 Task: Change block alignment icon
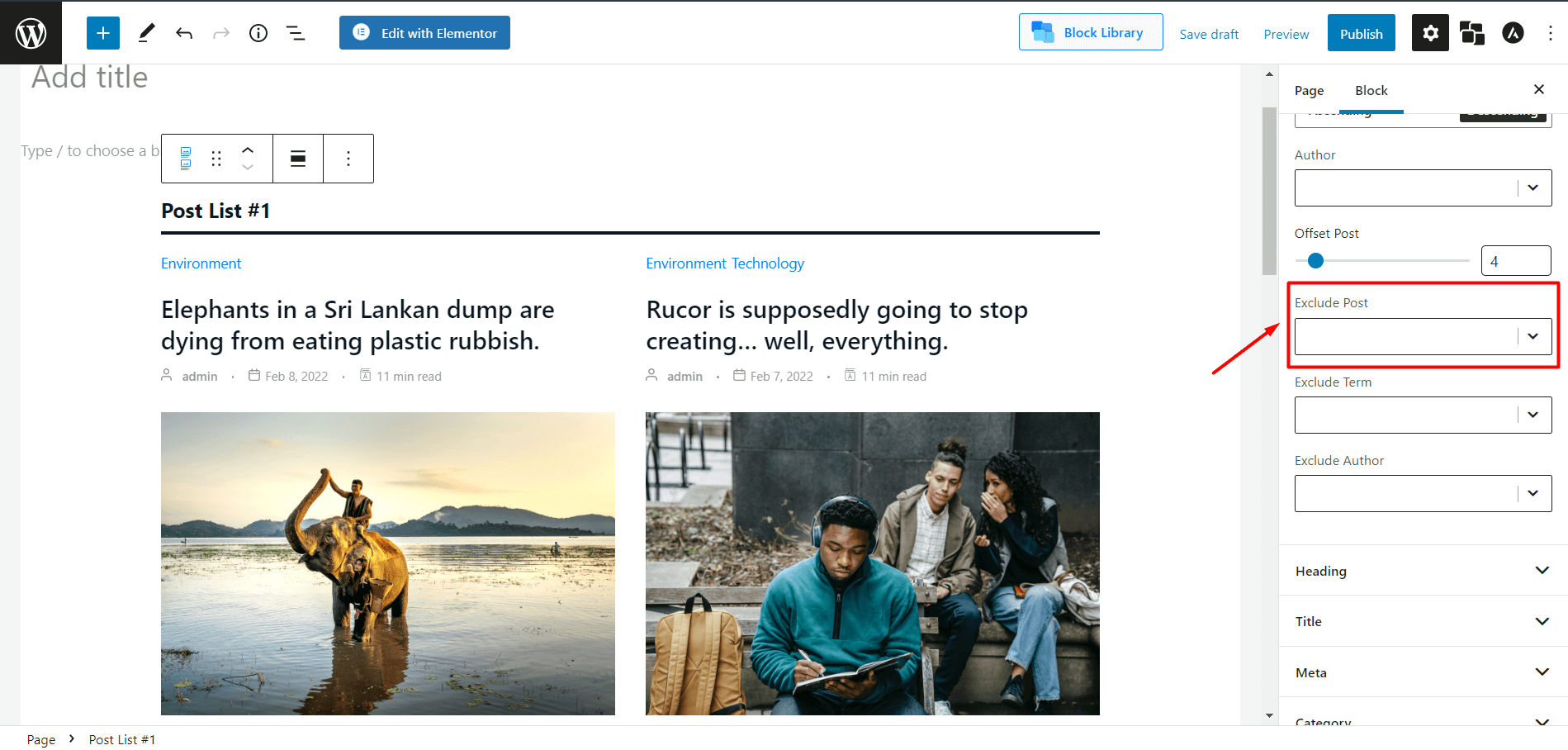coord(298,159)
